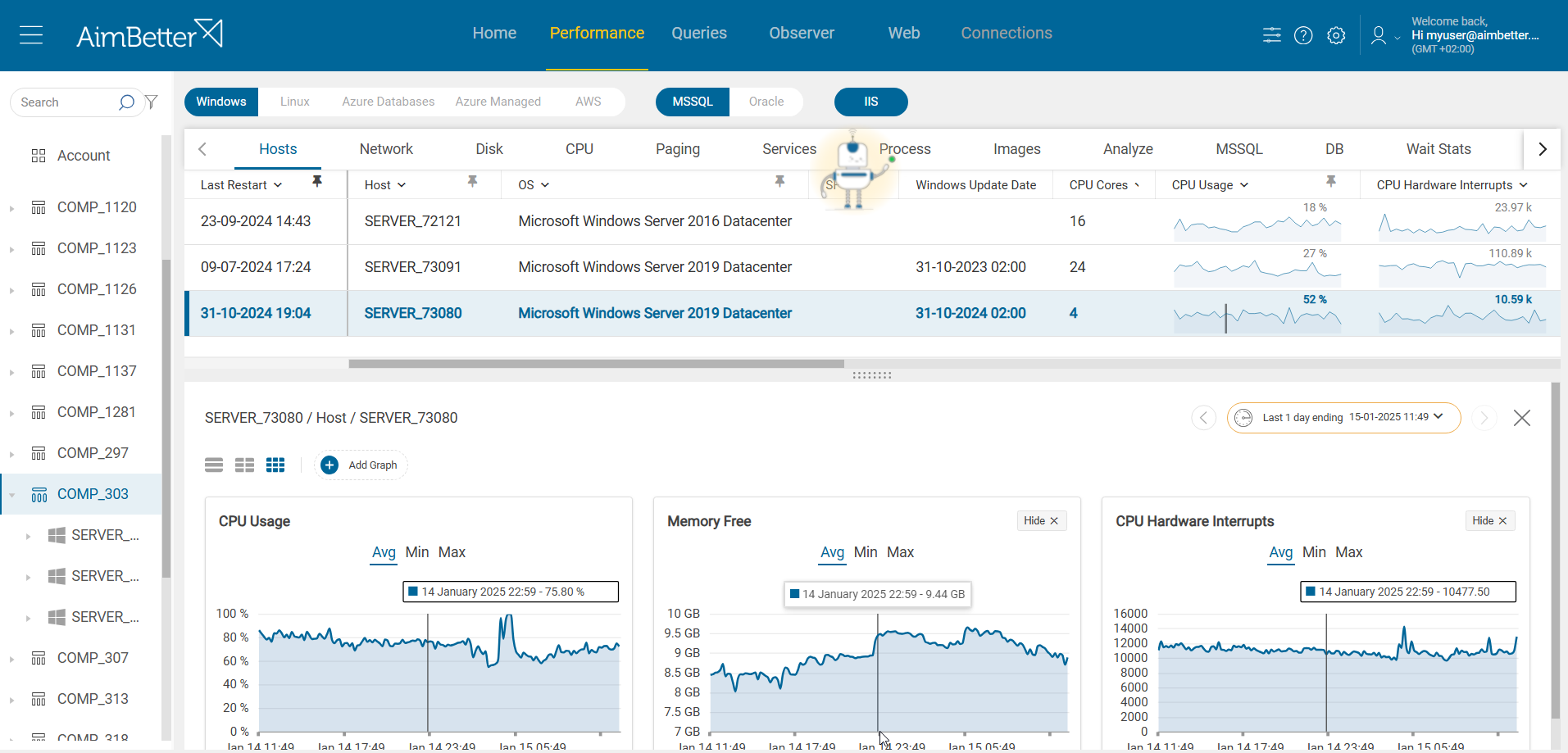Screen dimensions: 1568x753
Task: Switch to single-column list graph layout
Action: click(x=214, y=465)
